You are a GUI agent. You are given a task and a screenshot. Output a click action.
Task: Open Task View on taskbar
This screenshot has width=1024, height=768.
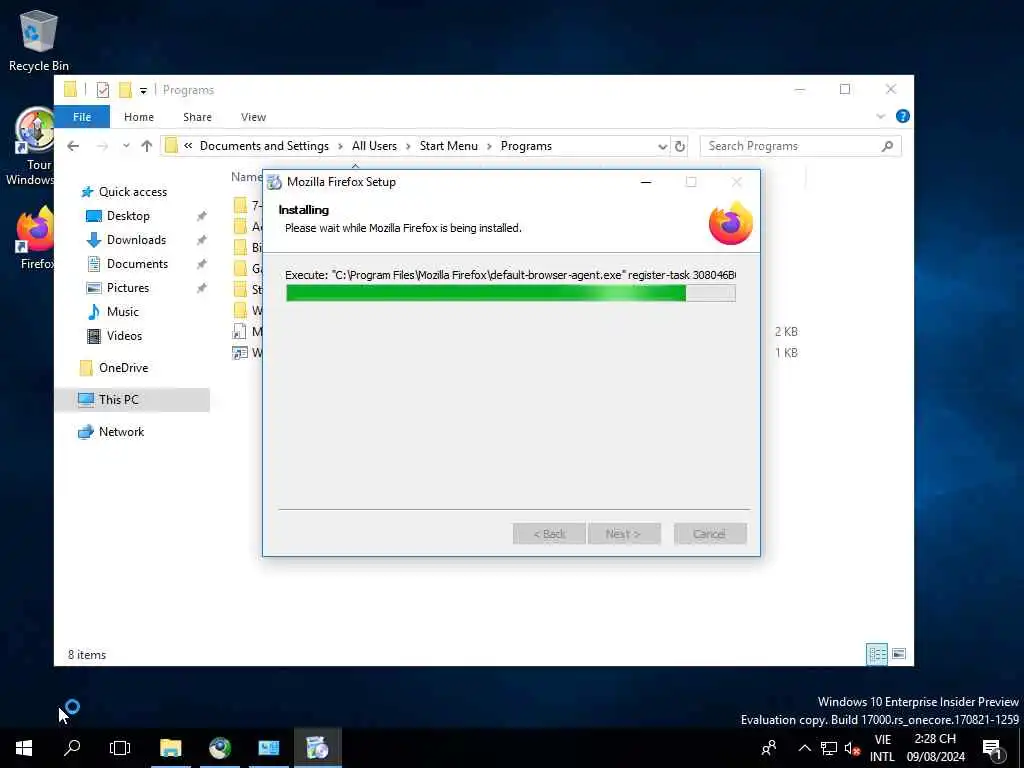coord(120,748)
